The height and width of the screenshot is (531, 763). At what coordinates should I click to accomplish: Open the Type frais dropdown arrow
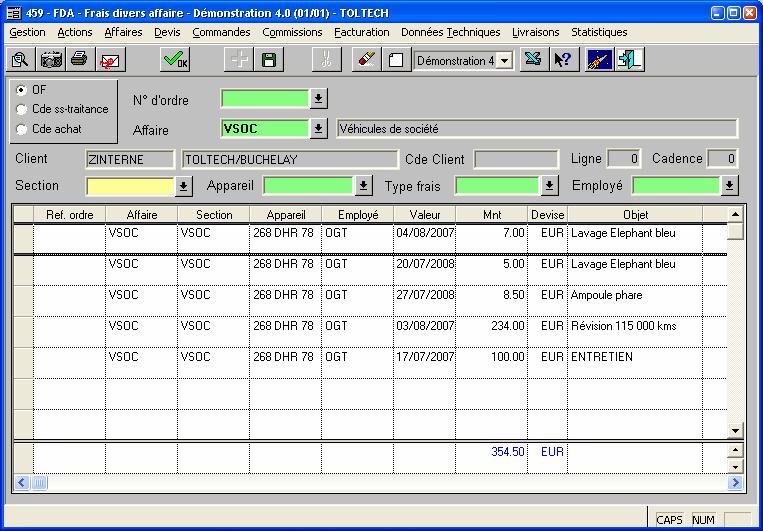549,186
